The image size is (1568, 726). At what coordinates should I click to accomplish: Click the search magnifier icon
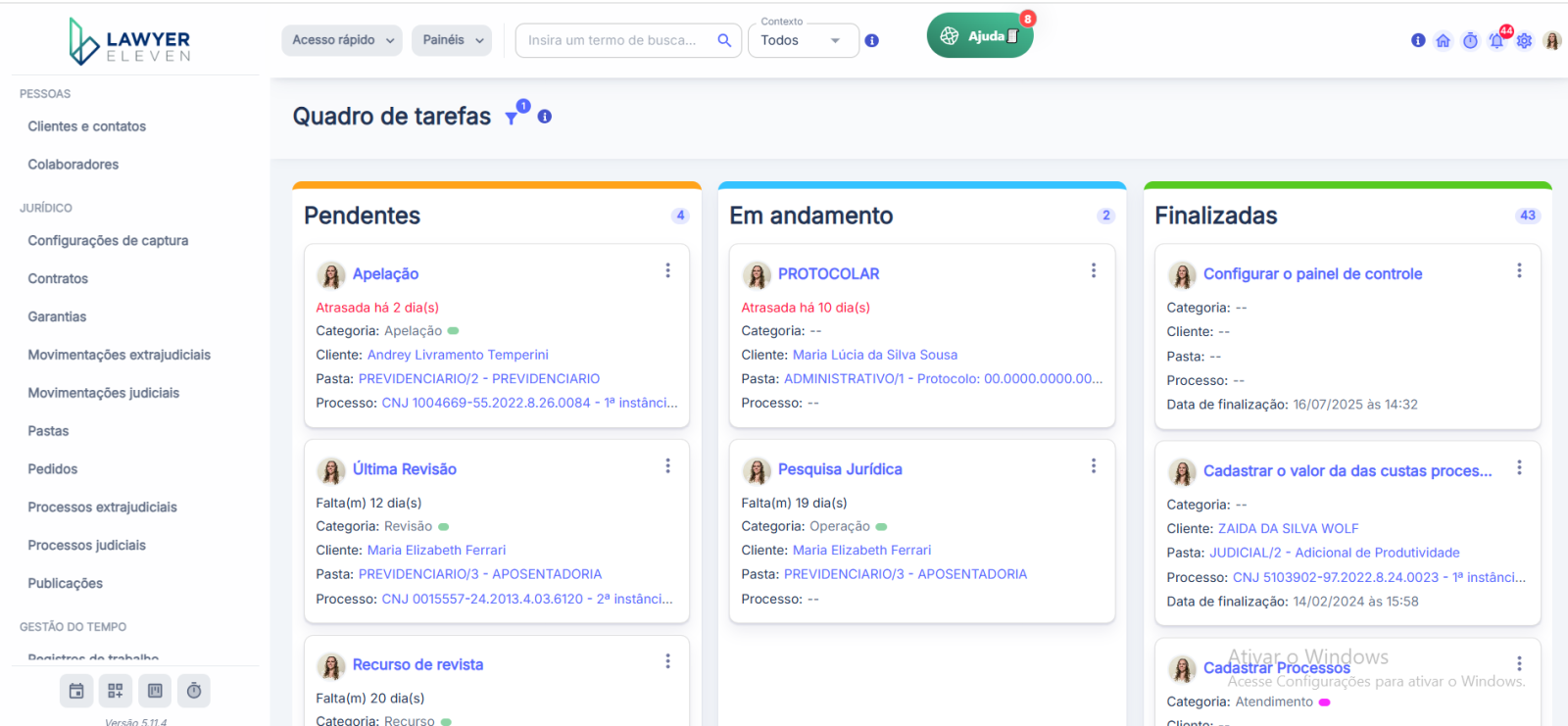(x=724, y=40)
